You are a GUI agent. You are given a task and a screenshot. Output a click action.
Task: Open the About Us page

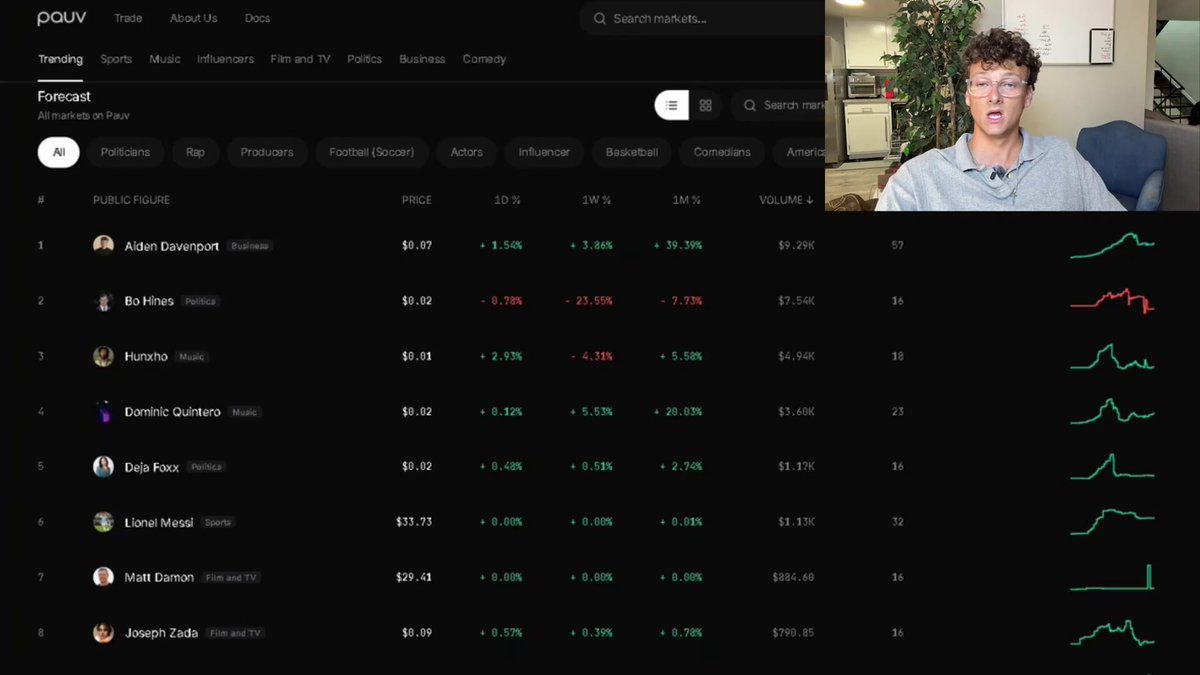[193, 18]
